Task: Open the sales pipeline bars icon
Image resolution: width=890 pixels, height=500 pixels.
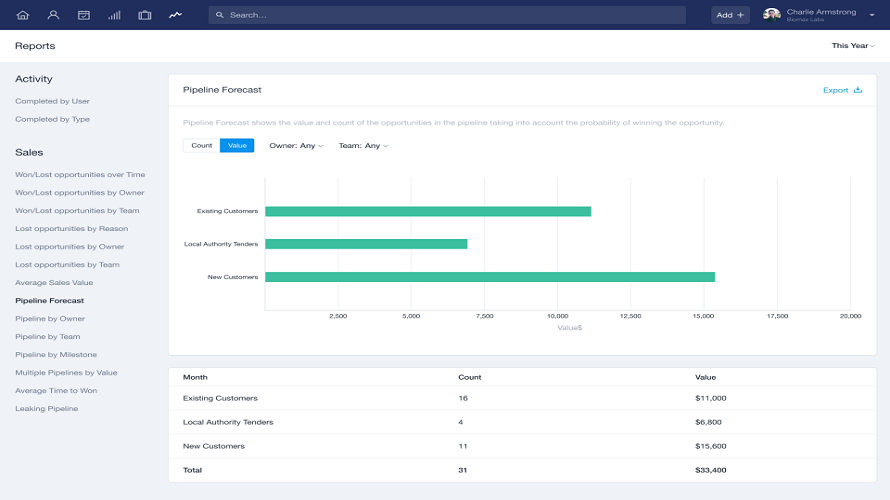Action: pyautogui.click(x=114, y=15)
